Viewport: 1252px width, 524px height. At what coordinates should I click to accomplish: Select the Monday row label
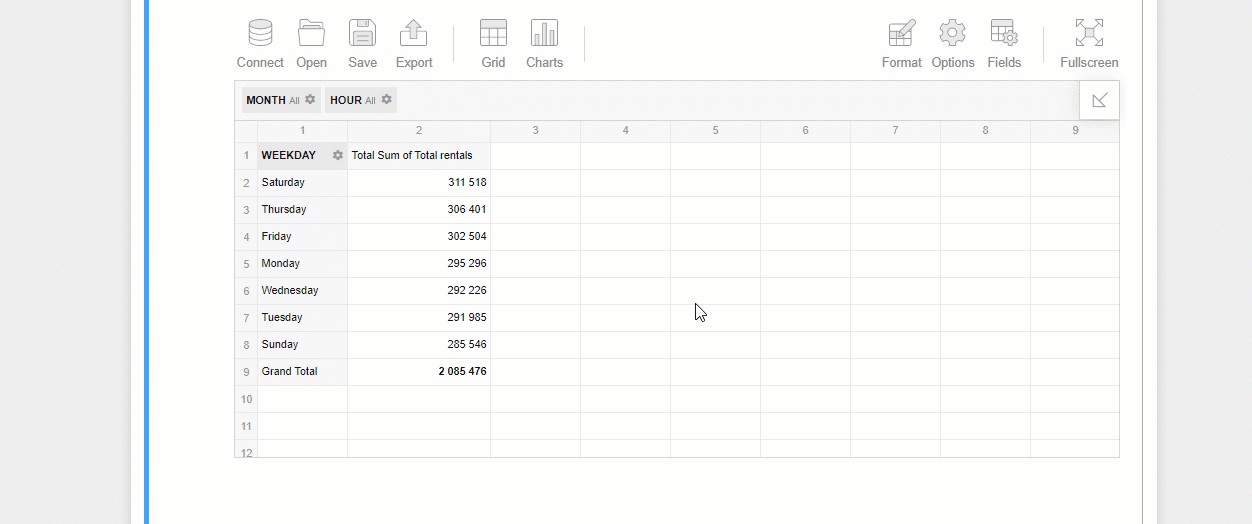click(302, 264)
